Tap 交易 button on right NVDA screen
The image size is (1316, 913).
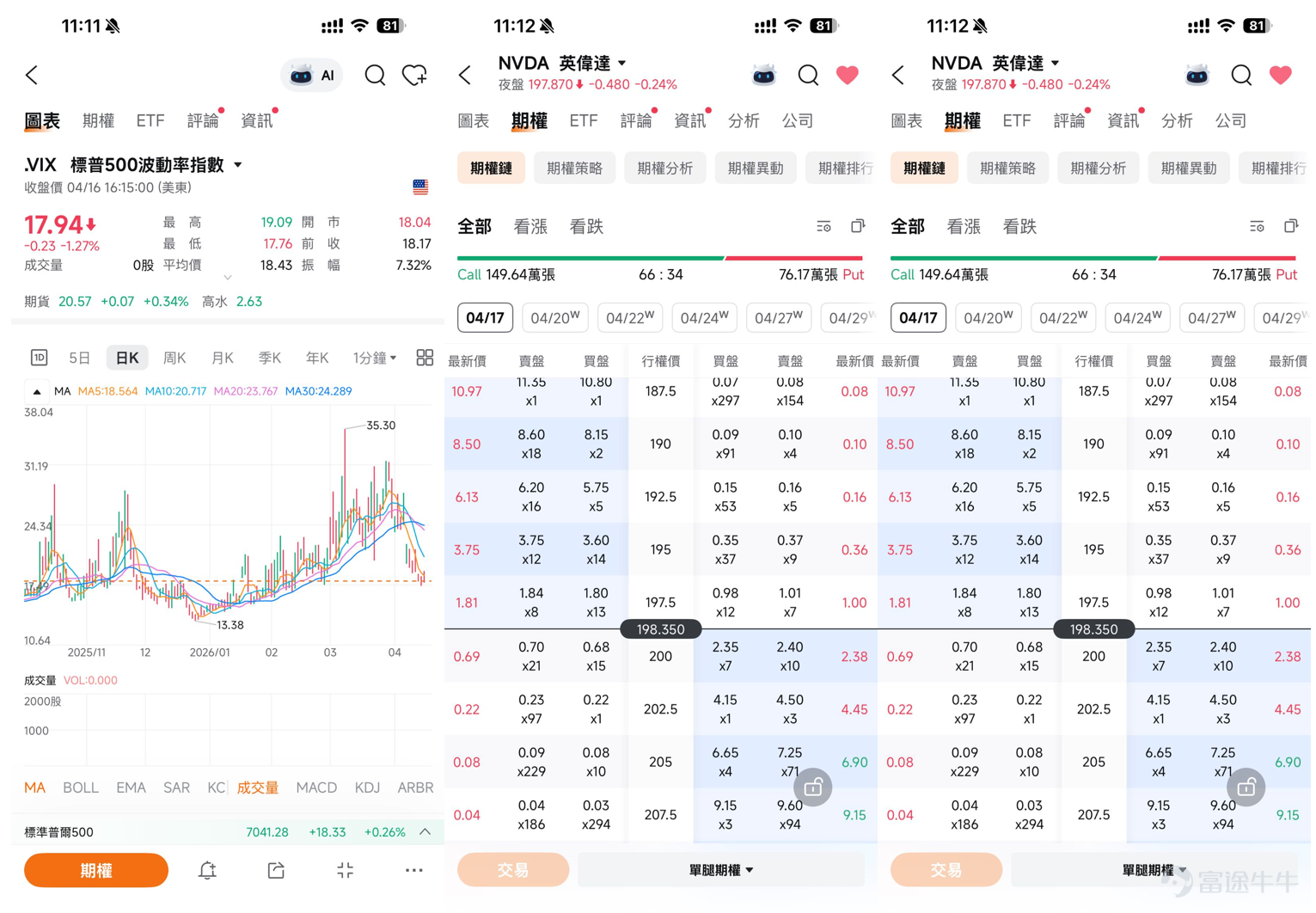(x=946, y=870)
